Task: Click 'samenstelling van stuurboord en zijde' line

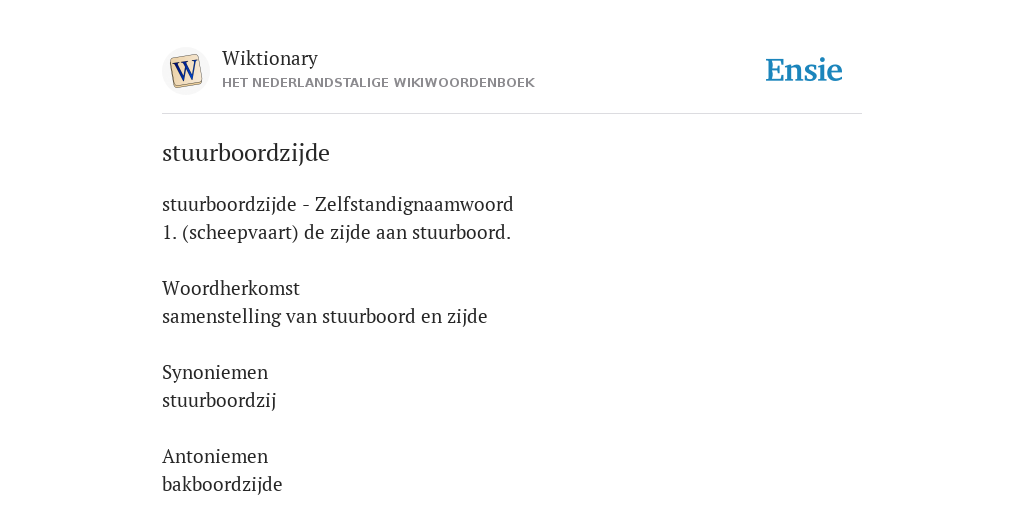Action: click(x=325, y=317)
